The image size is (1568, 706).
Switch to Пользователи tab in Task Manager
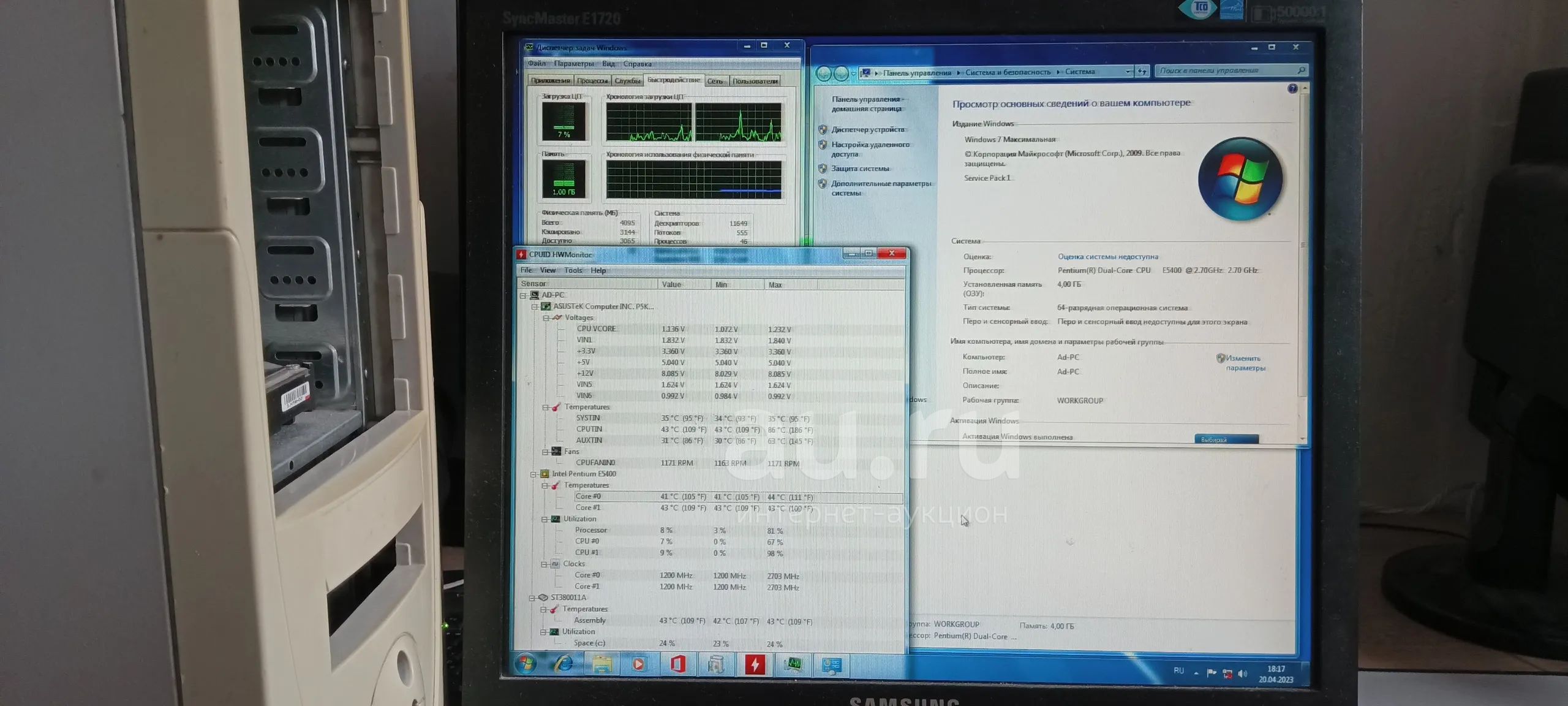point(755,81)
